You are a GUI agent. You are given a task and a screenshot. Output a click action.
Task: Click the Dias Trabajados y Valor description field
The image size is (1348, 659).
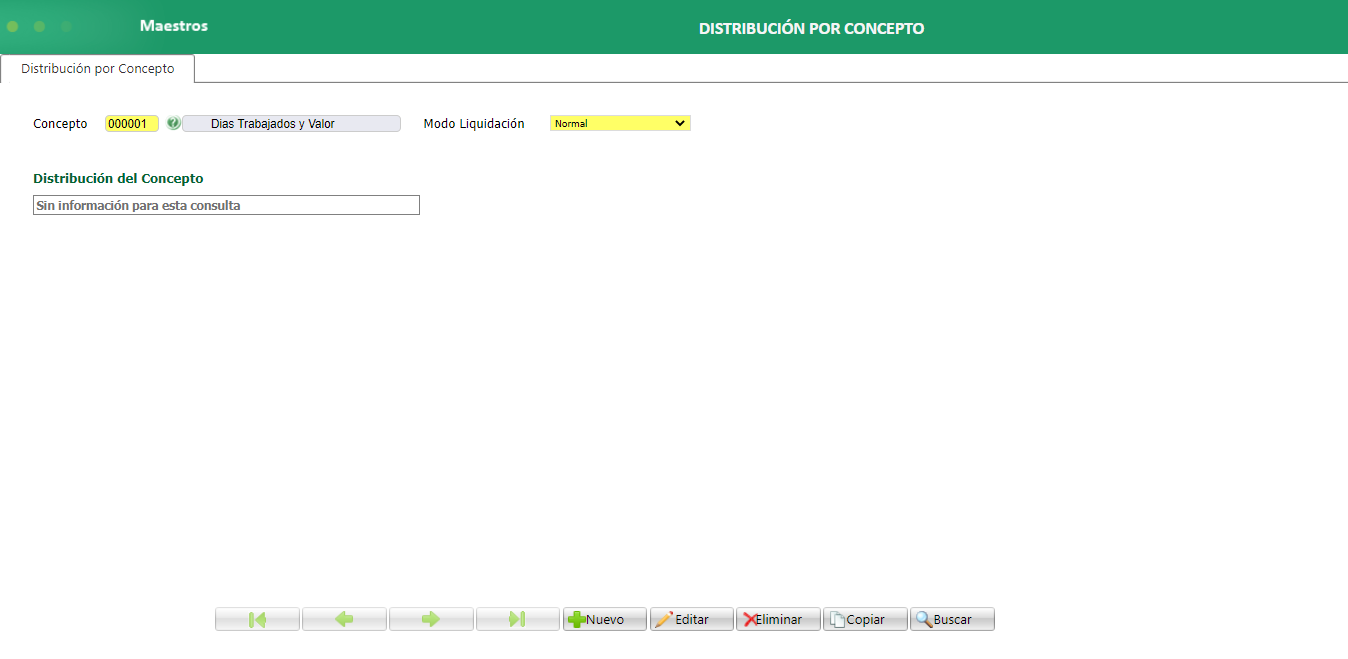click(x=291, y=123)
